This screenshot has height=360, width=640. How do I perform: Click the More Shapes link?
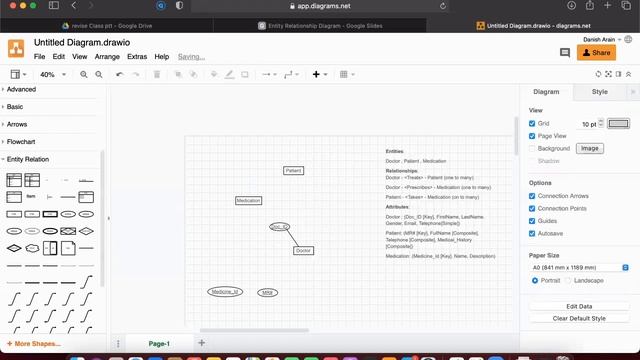coord(34,344)
